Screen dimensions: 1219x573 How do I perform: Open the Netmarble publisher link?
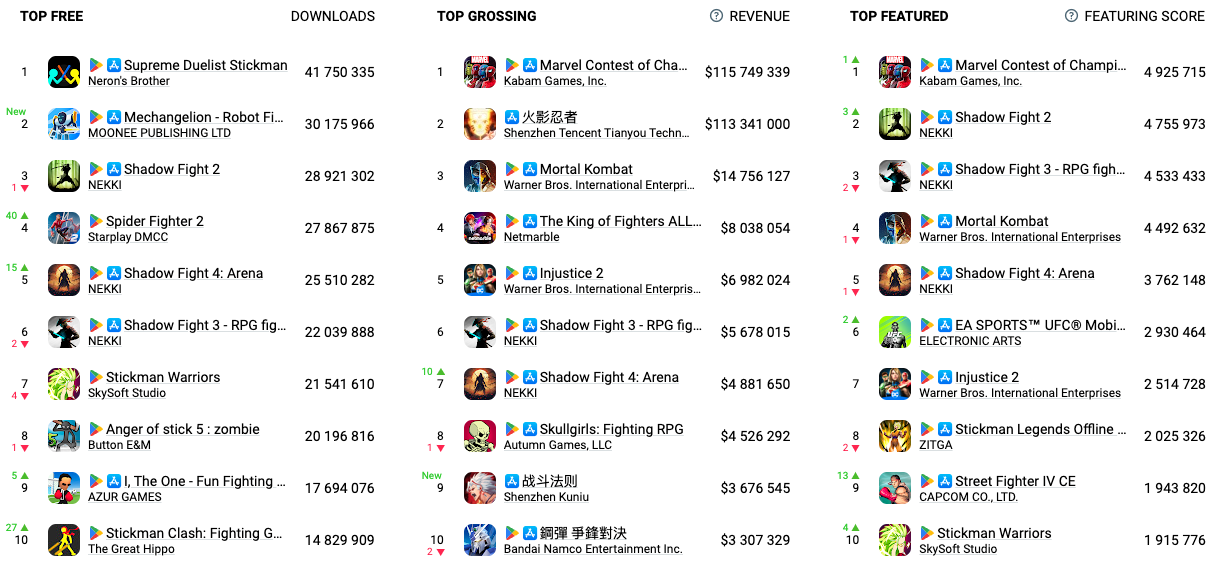coord(531,237)
